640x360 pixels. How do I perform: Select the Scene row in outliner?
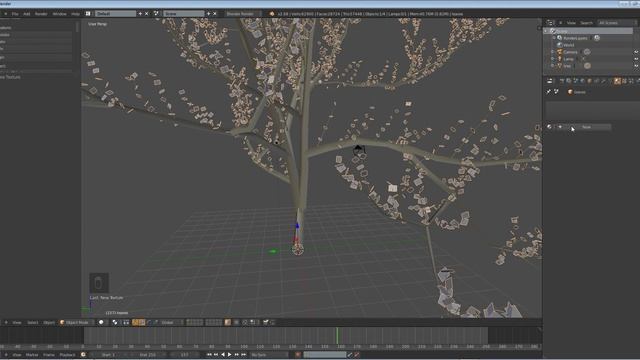click(588, 31)
